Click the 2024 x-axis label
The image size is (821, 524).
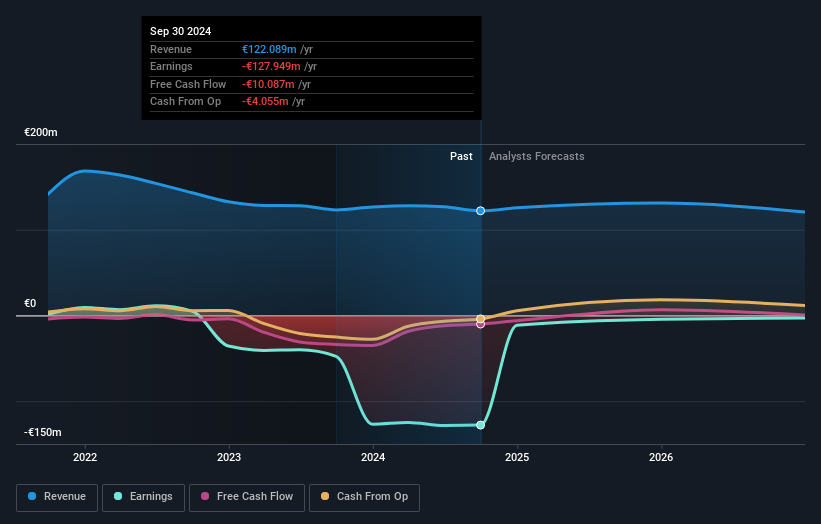tap(373, 457)
